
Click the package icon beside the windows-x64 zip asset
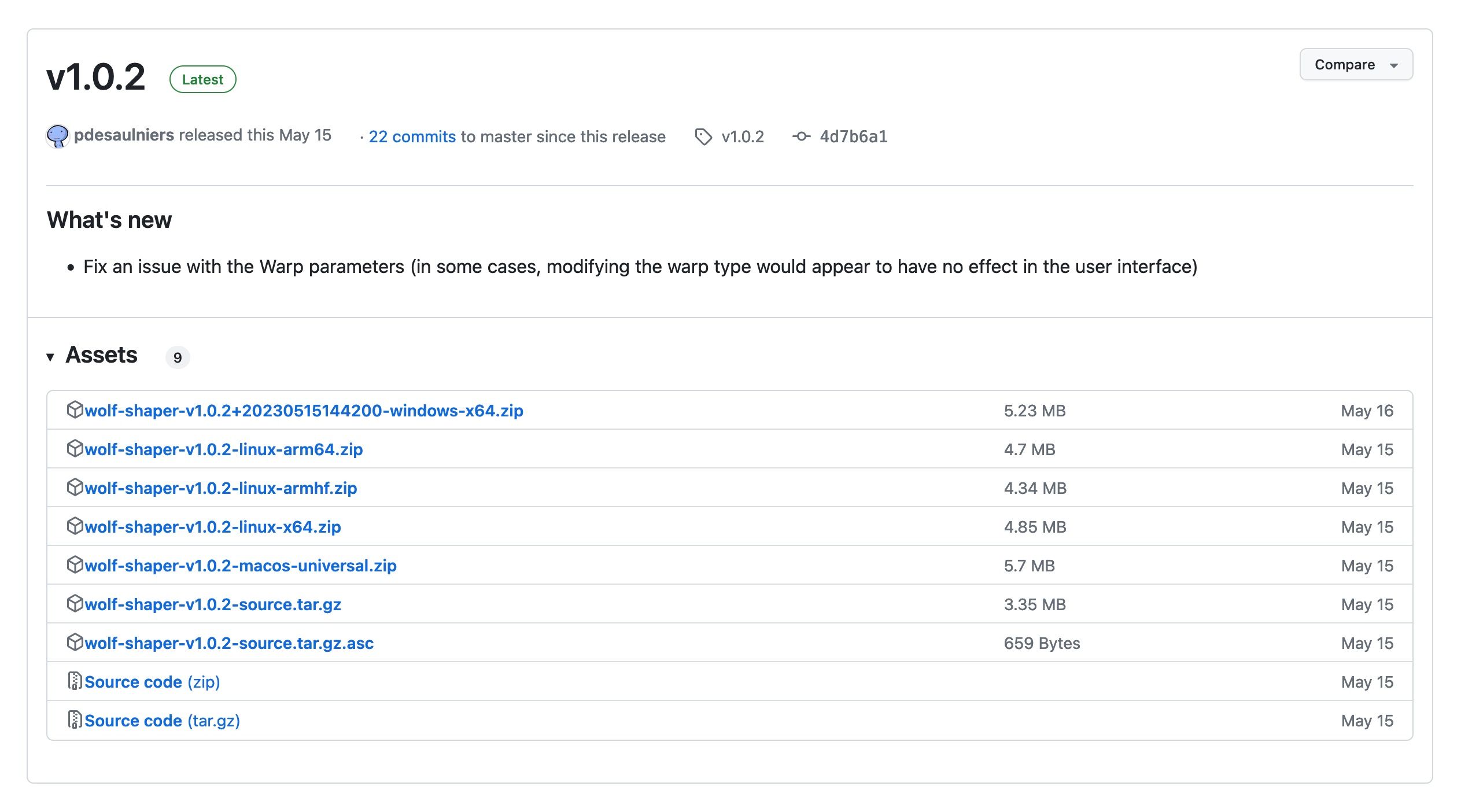(x=75, y=411)
